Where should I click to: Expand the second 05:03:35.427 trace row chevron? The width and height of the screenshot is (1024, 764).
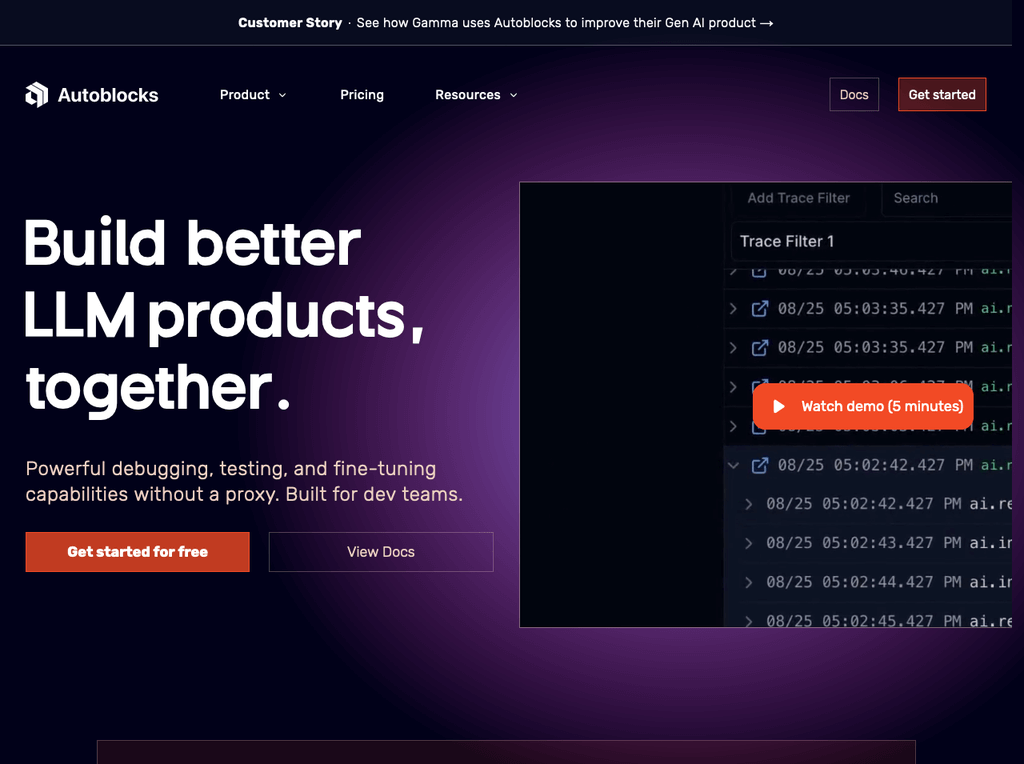[733, 347]
